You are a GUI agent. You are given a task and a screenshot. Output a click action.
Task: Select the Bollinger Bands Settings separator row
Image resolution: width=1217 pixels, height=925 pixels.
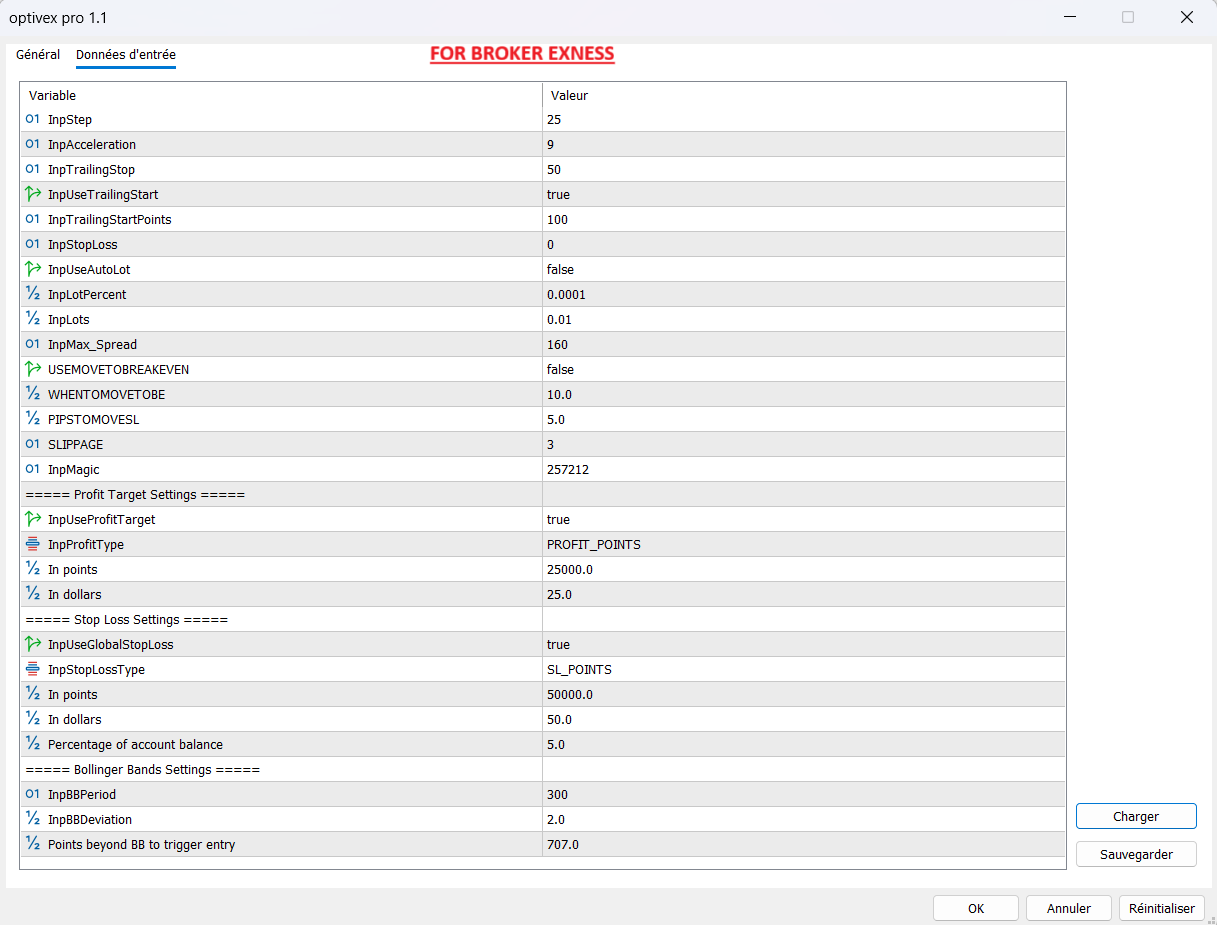click(543, 769)
